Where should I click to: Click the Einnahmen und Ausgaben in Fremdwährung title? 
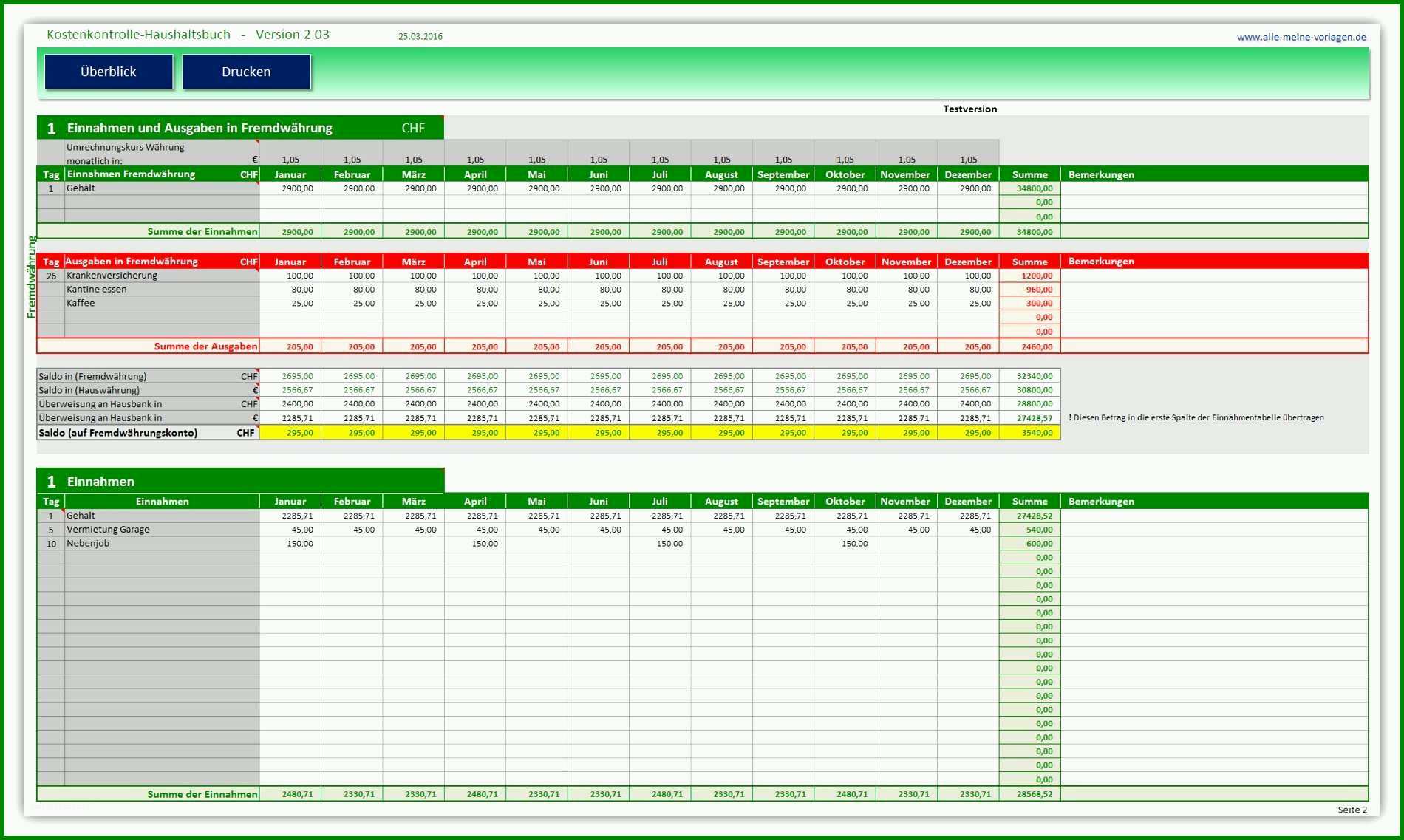pyautogui.click(x=200, y=128)
